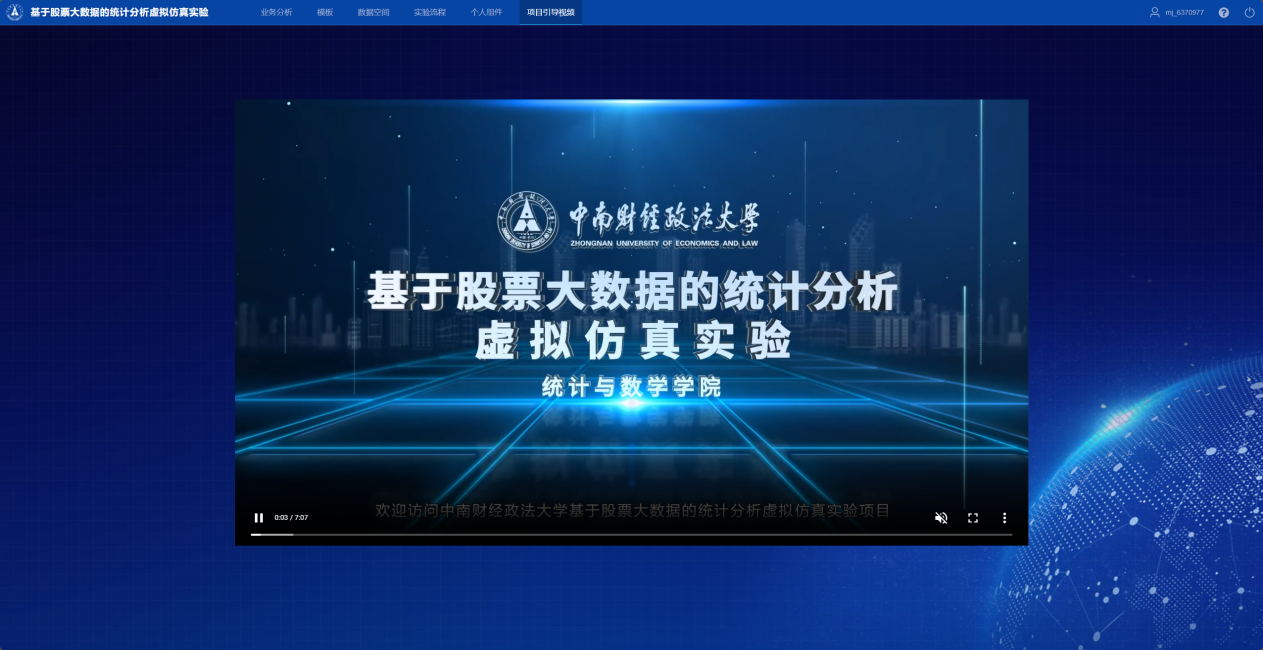Select the 实验流程 tab
The width and height of the screenshot is (1263, 650).
[x=430, y=12]
